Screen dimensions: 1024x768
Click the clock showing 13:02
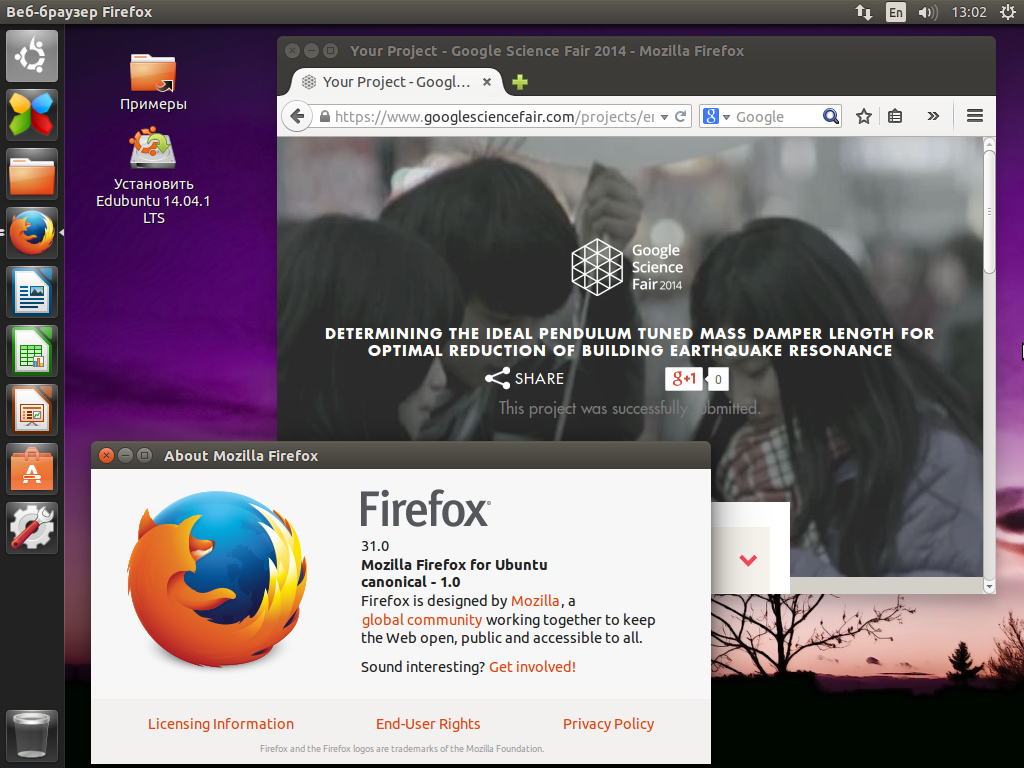tap(969, 12)
